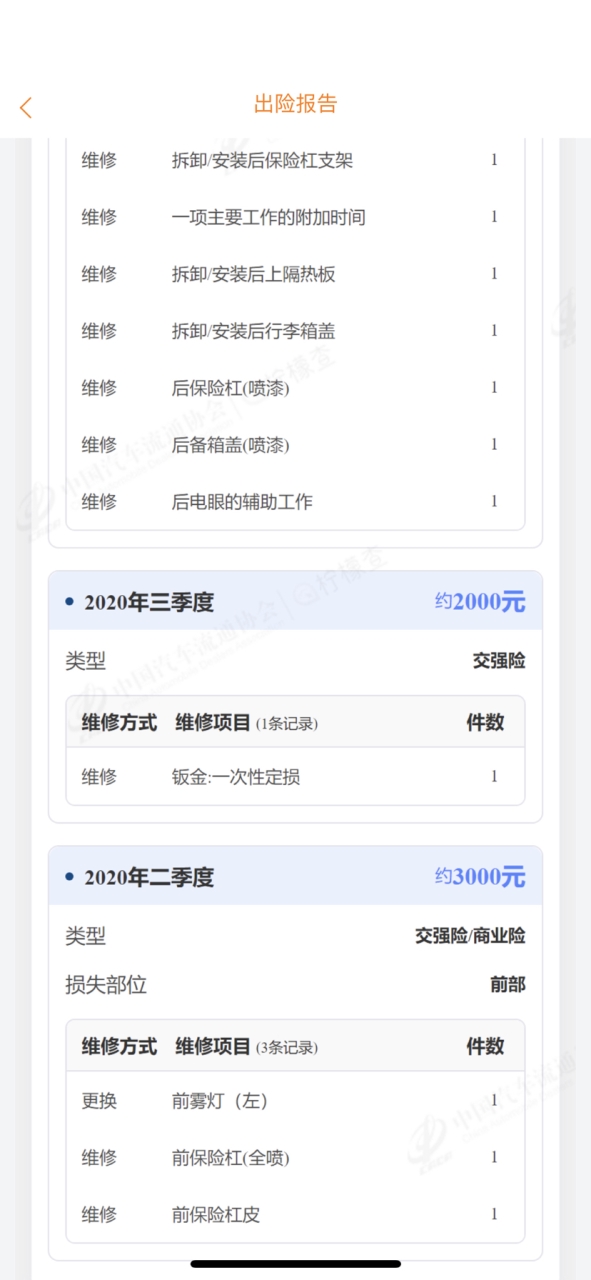Tap the 后备箱盖(喷漆) row
The width and height of the screenshot is (591, 1280).
pos(295,445)
